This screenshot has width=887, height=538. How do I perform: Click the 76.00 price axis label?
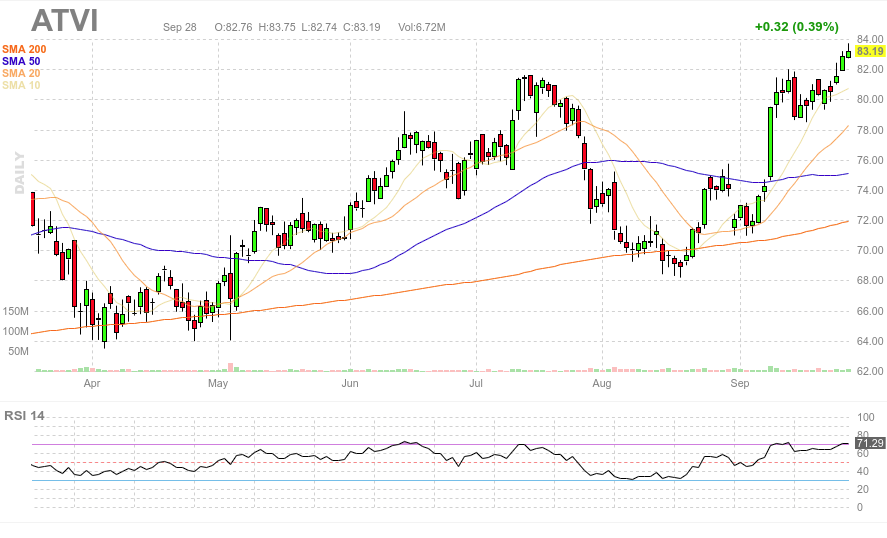870,160
